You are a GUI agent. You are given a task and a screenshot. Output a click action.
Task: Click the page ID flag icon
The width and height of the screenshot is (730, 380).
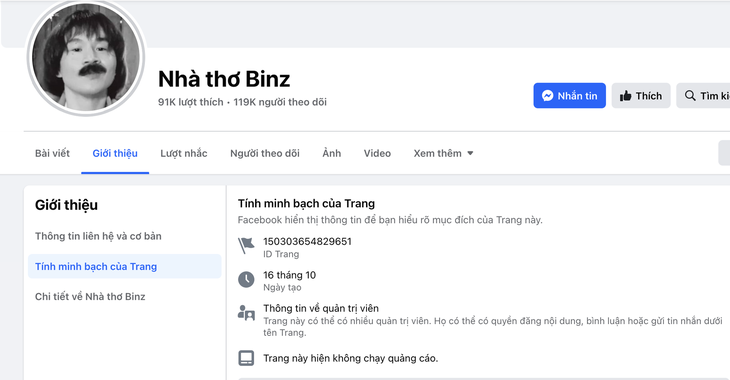click(x=246, y=246)
